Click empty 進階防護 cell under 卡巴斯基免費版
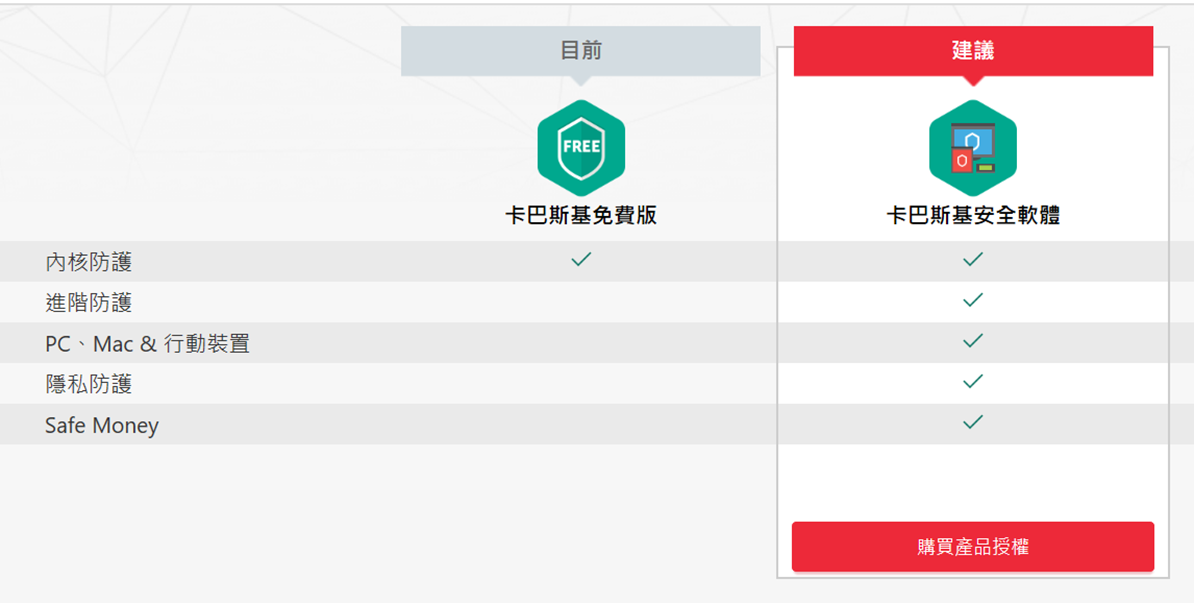Viewport: 1194px width, 603px height. coord(581,302)
